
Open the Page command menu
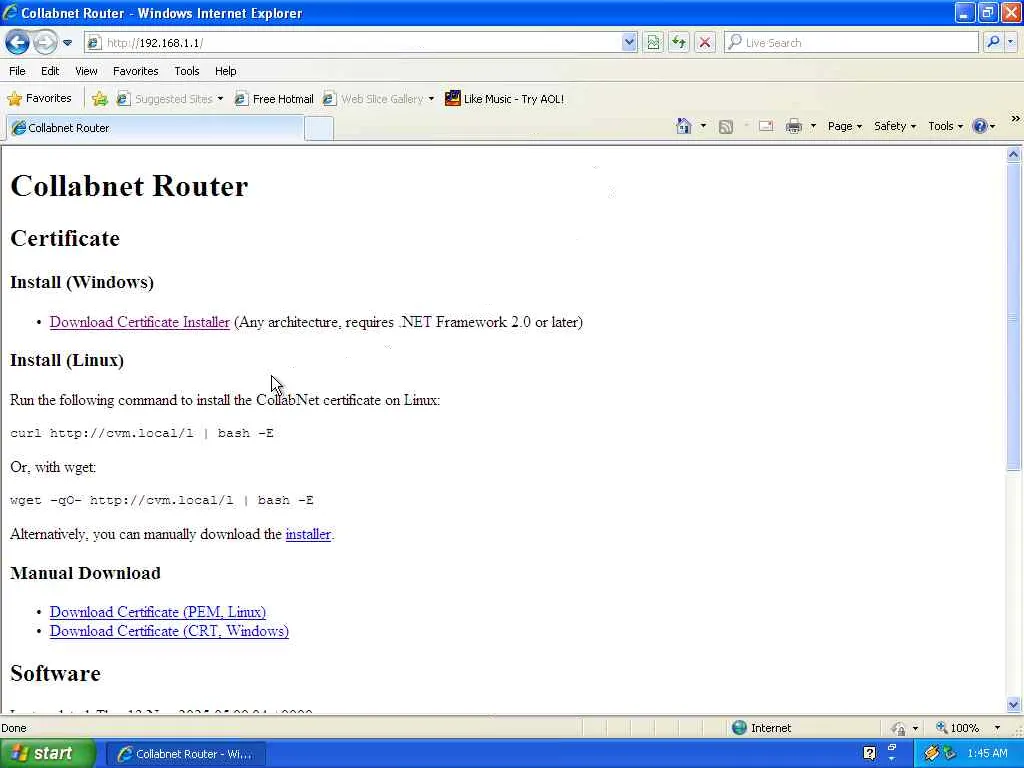click(x=844, y=126)
